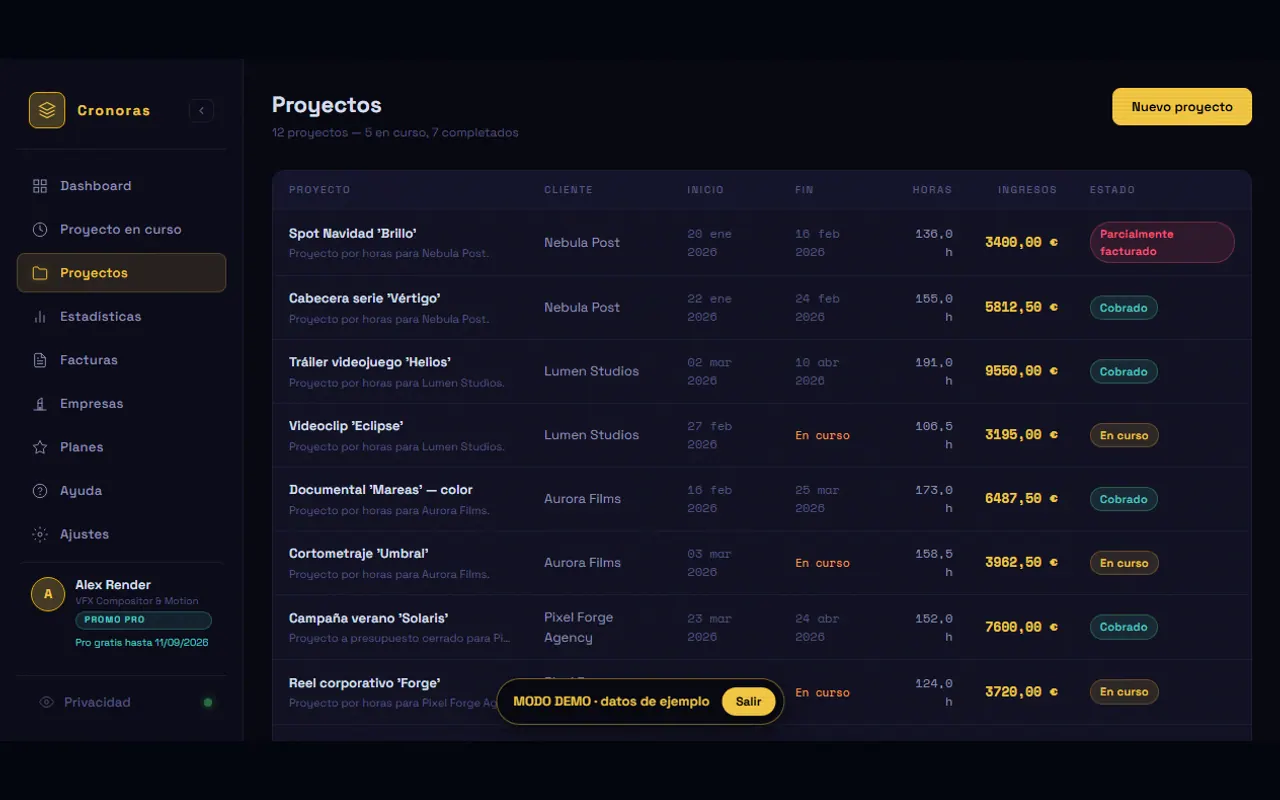Click the Pixel Forge Agency client cell

click(x=579, y=627)
